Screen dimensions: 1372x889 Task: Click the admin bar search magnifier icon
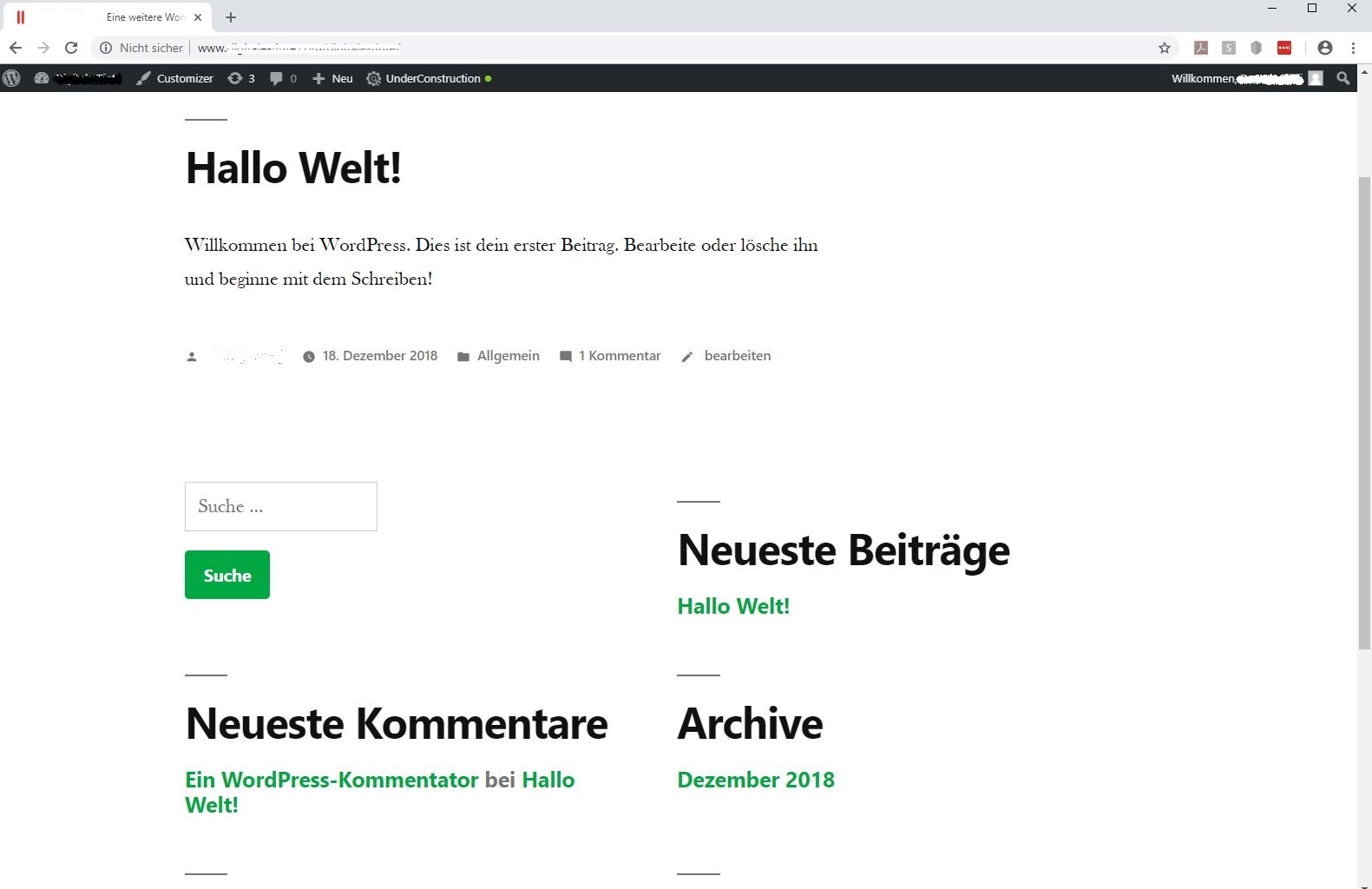click(1343, 78)
